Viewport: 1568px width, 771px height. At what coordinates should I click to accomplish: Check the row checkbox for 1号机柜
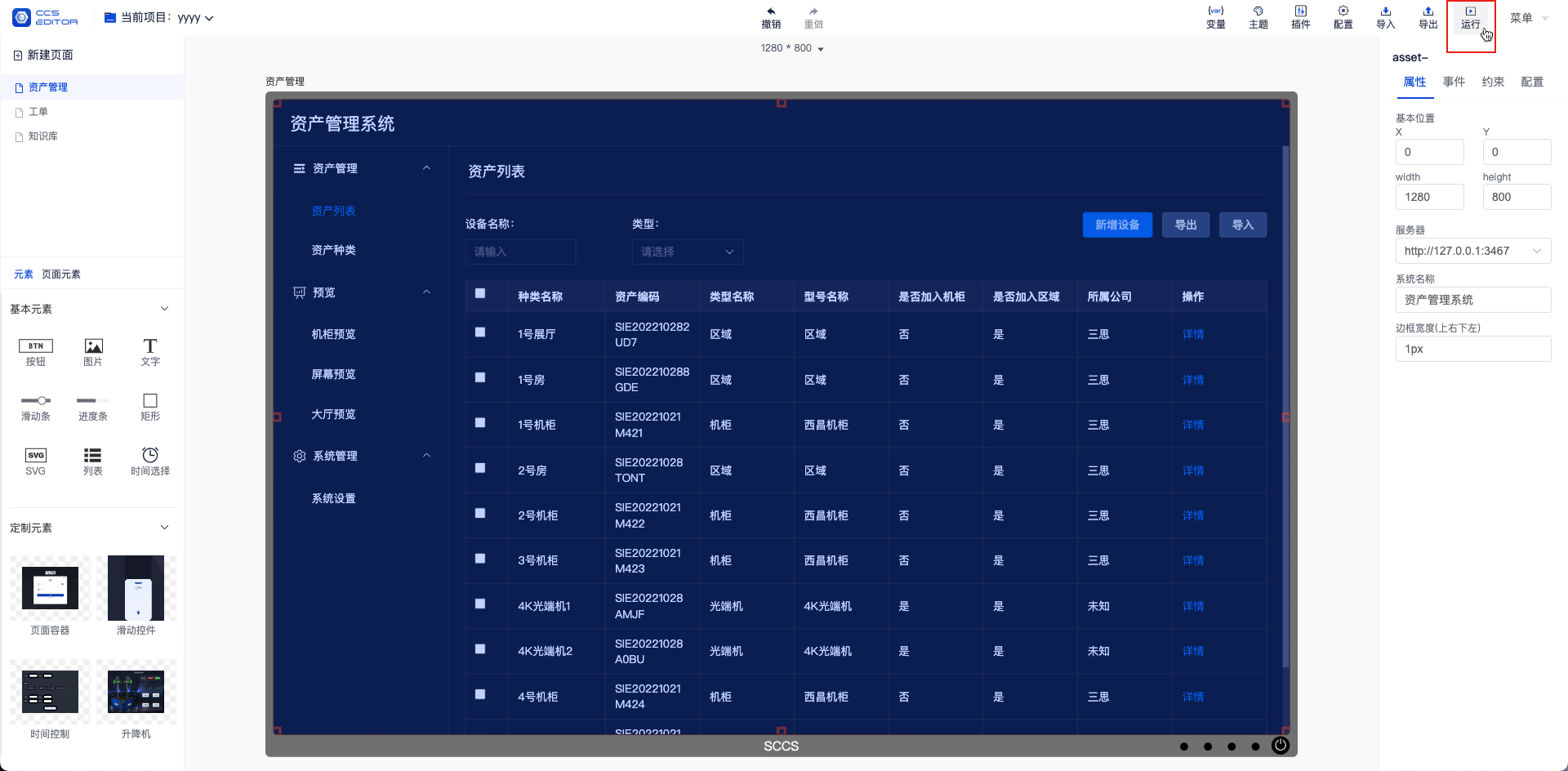[480, 423]
